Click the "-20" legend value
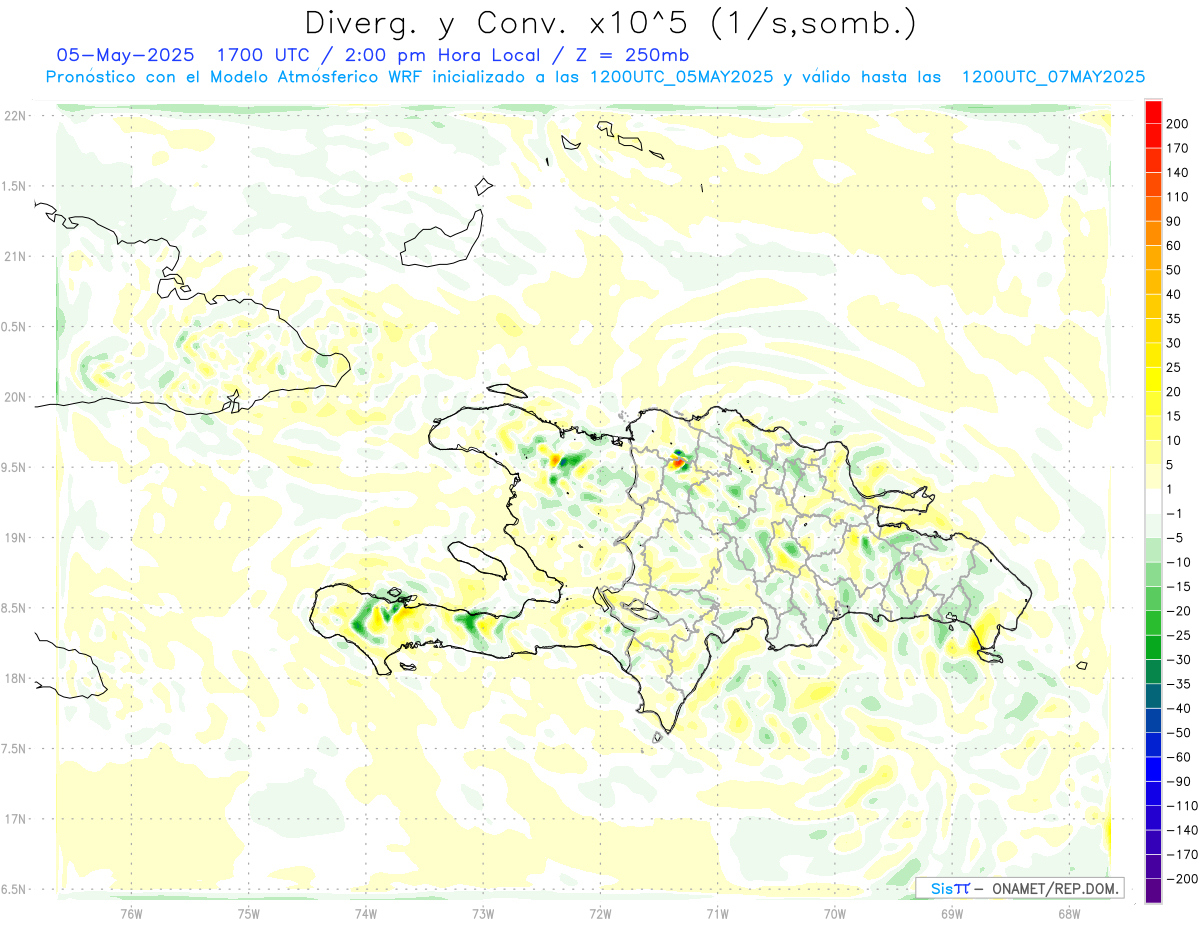Screen dimensions: 1200x927 click(x=1179, y=611)
